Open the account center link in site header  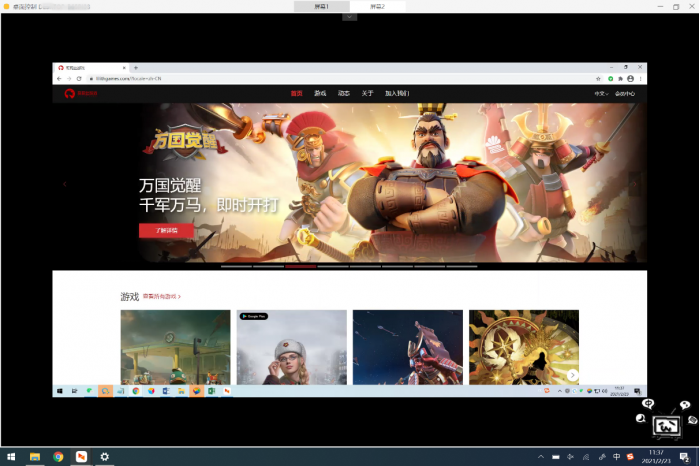coord(625,94)
